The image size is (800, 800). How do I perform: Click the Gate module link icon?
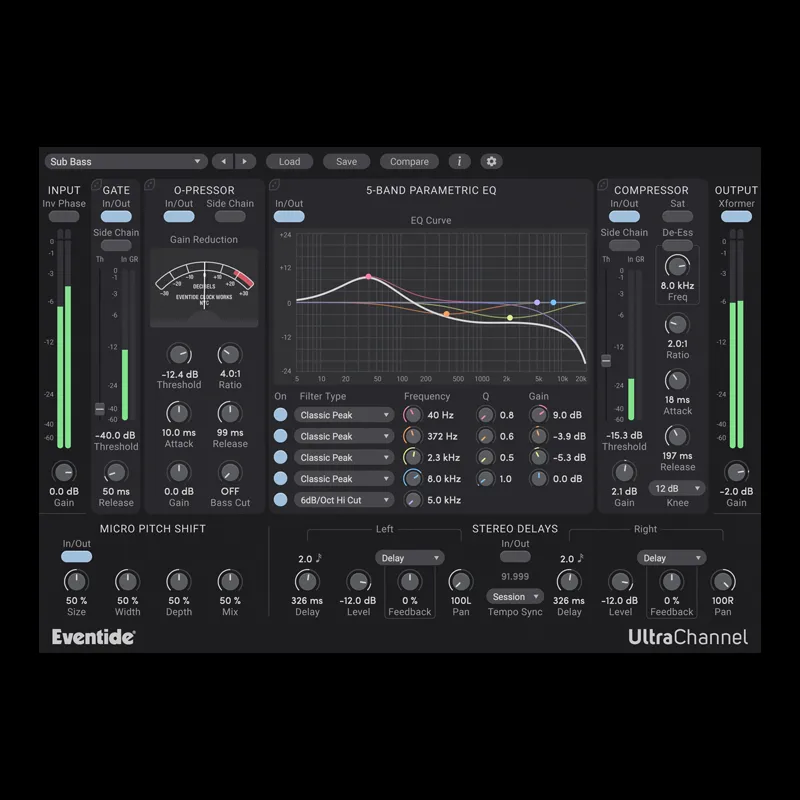click(96, 184)
